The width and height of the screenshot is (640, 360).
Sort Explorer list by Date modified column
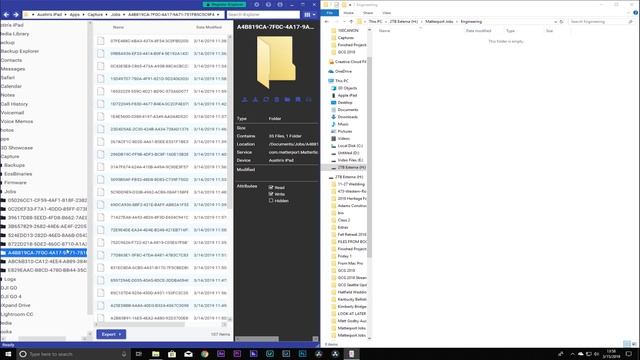click(x=478, y=31)
